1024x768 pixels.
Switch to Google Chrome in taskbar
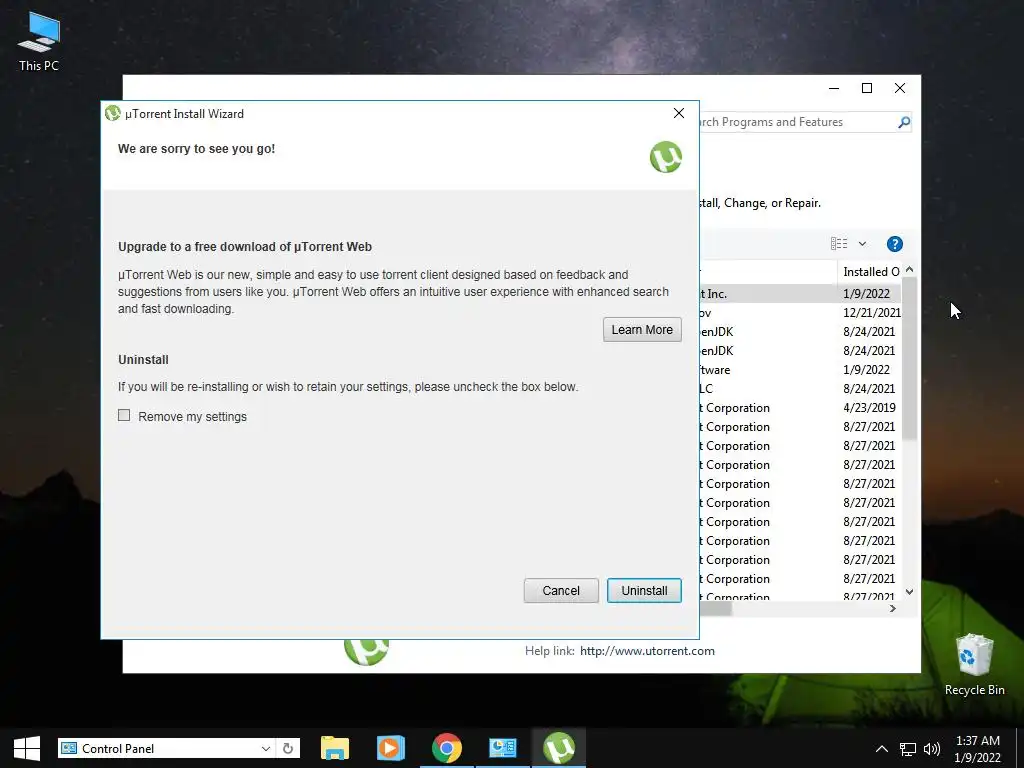coord(447,748)
